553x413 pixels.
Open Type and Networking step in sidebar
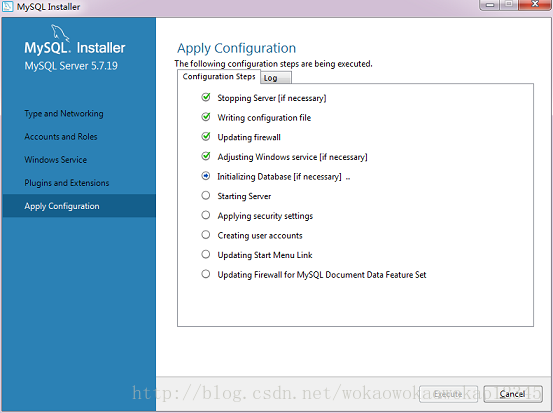64,114
